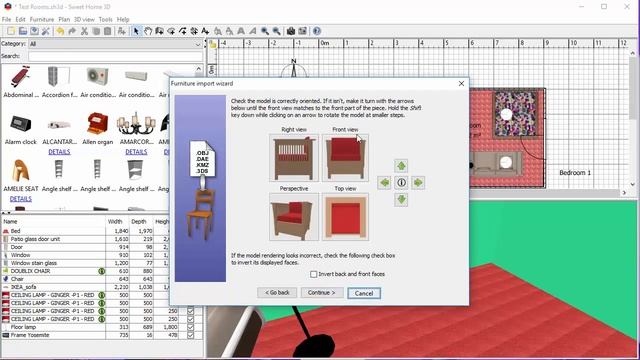Click the Paste toolbar icon
This screenshot has width=640, height=360.
pos(107,31)
